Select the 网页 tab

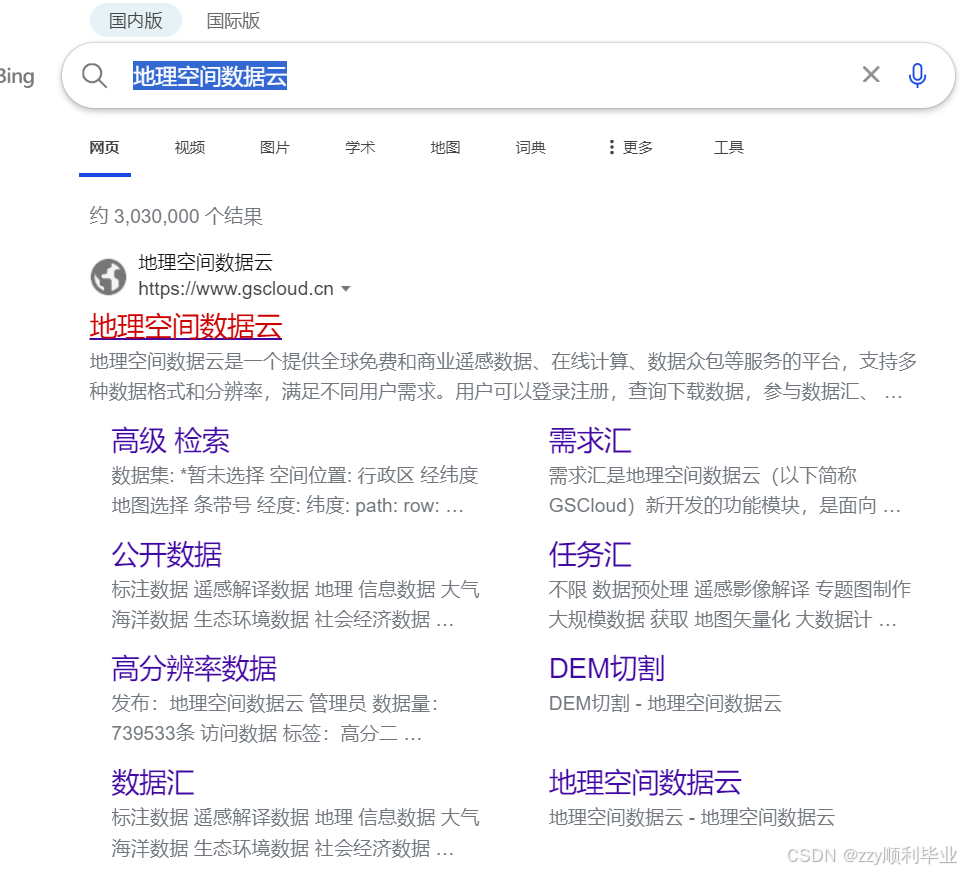click(x=104, y=147)
